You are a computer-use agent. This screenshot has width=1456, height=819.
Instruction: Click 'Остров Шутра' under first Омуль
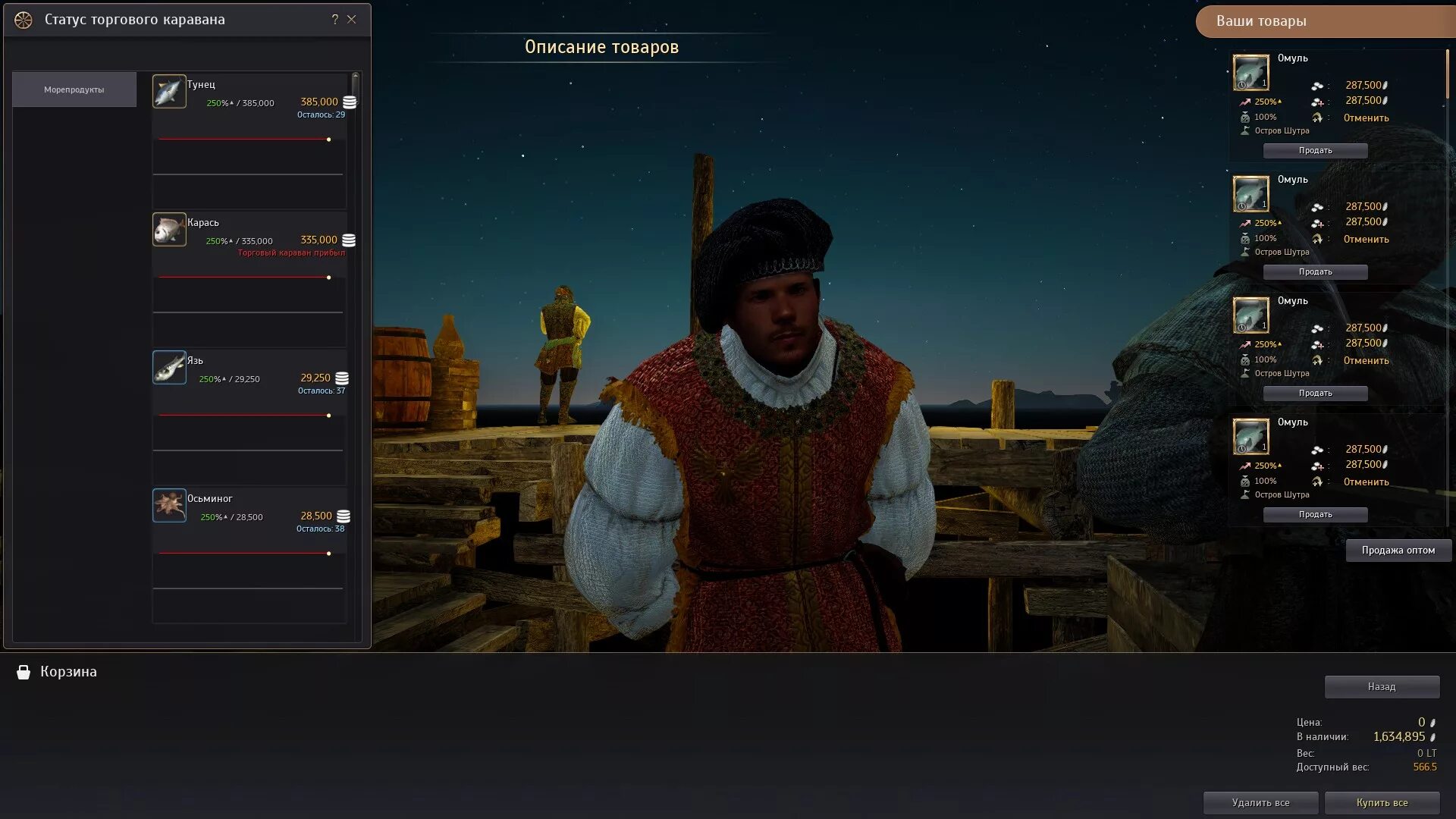click(1282, 130)
